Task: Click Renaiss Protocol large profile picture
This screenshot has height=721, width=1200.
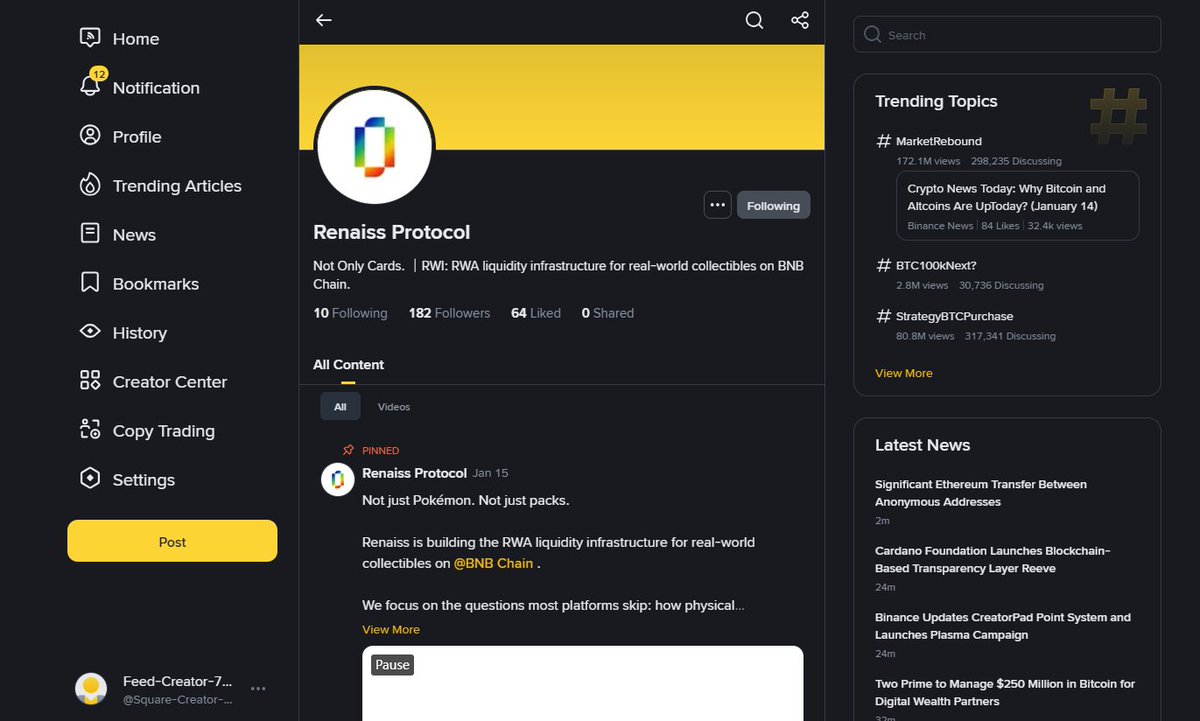Action: [x=375, y=147]
